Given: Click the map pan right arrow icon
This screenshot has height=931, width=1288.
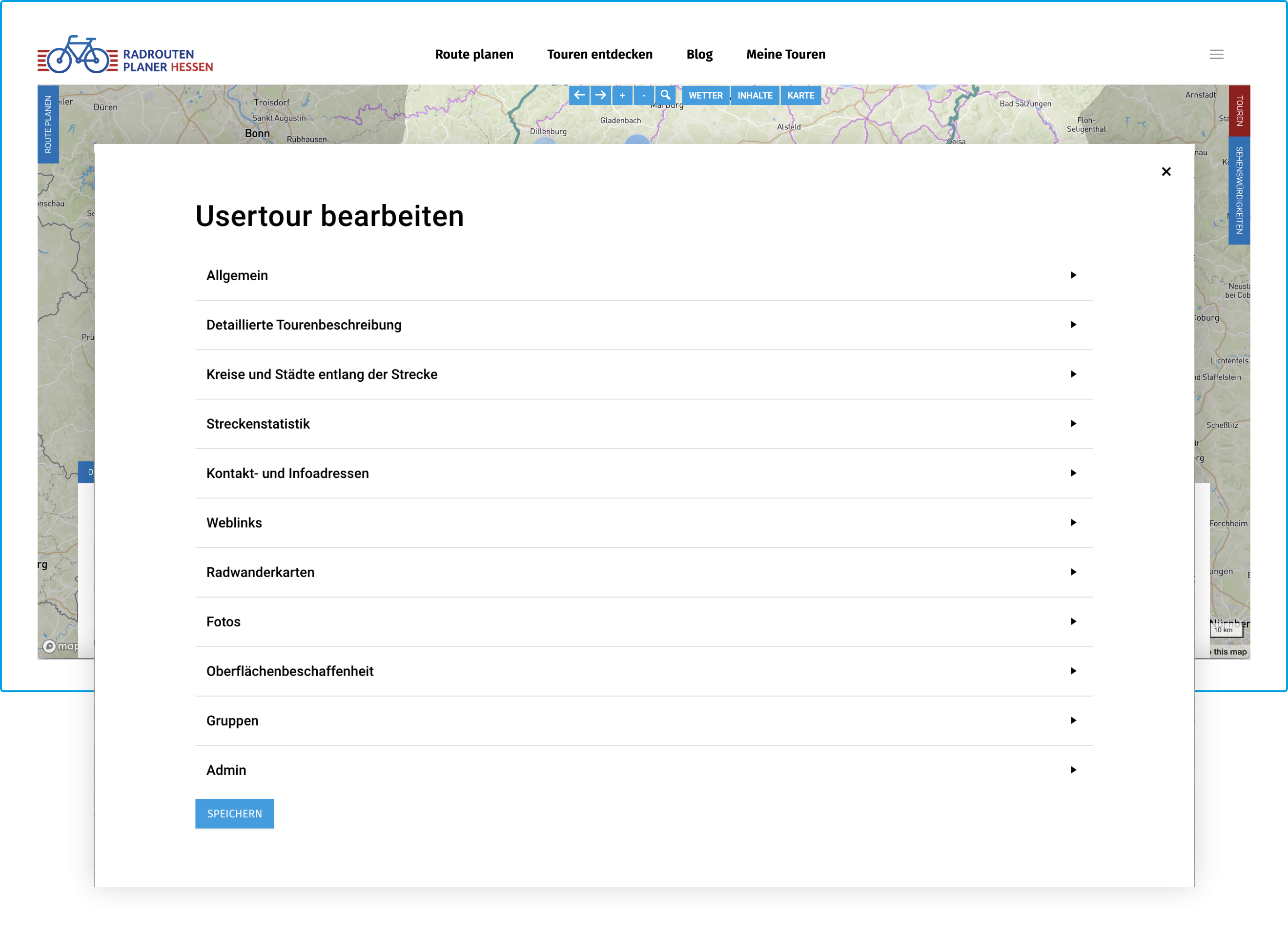Looking at the screenshot, I should (600, 95).
